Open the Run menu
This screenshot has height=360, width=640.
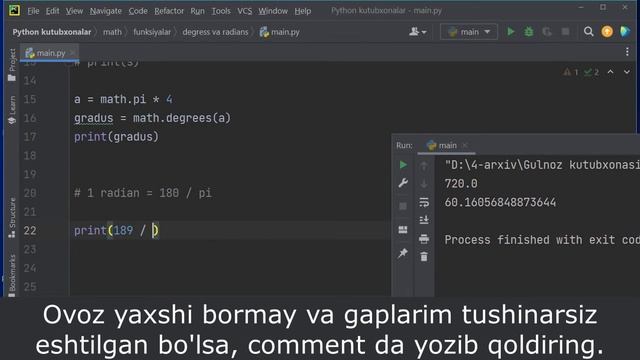[x=198, y=11]
